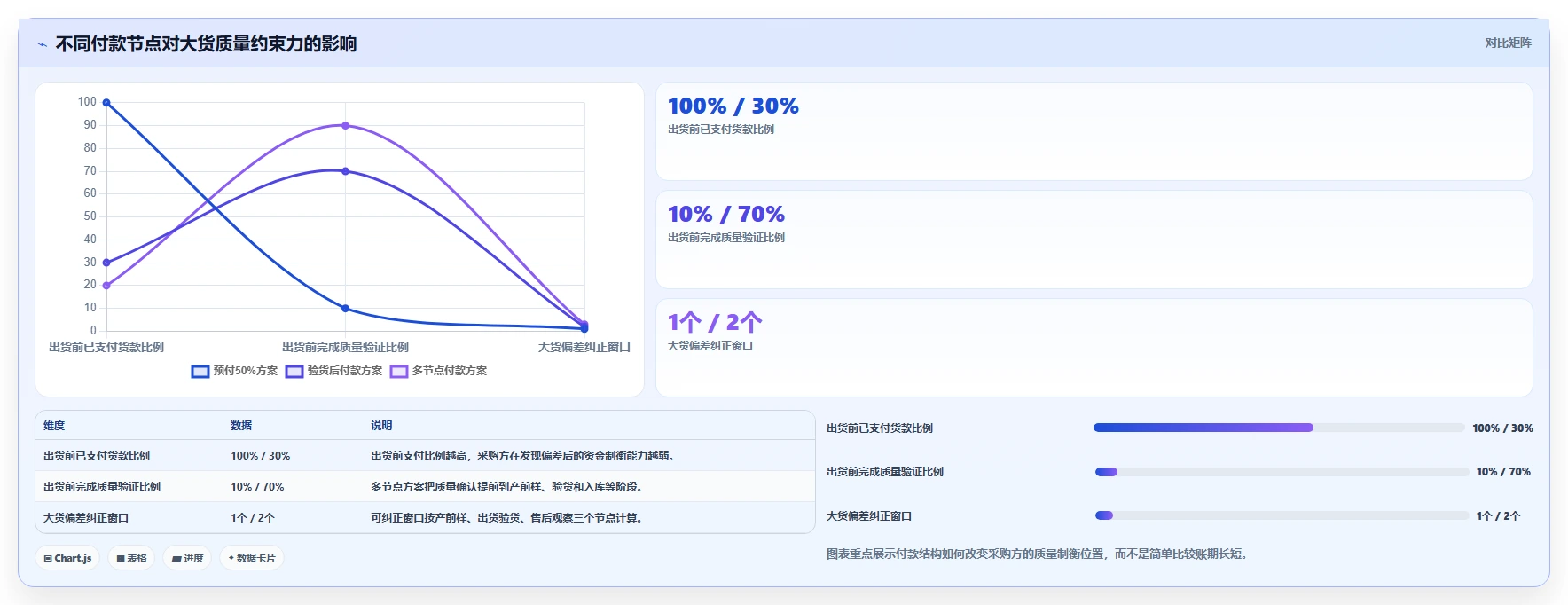
Task: Click the 1个 / 2个 table data cell
Action: pos(253,518)
